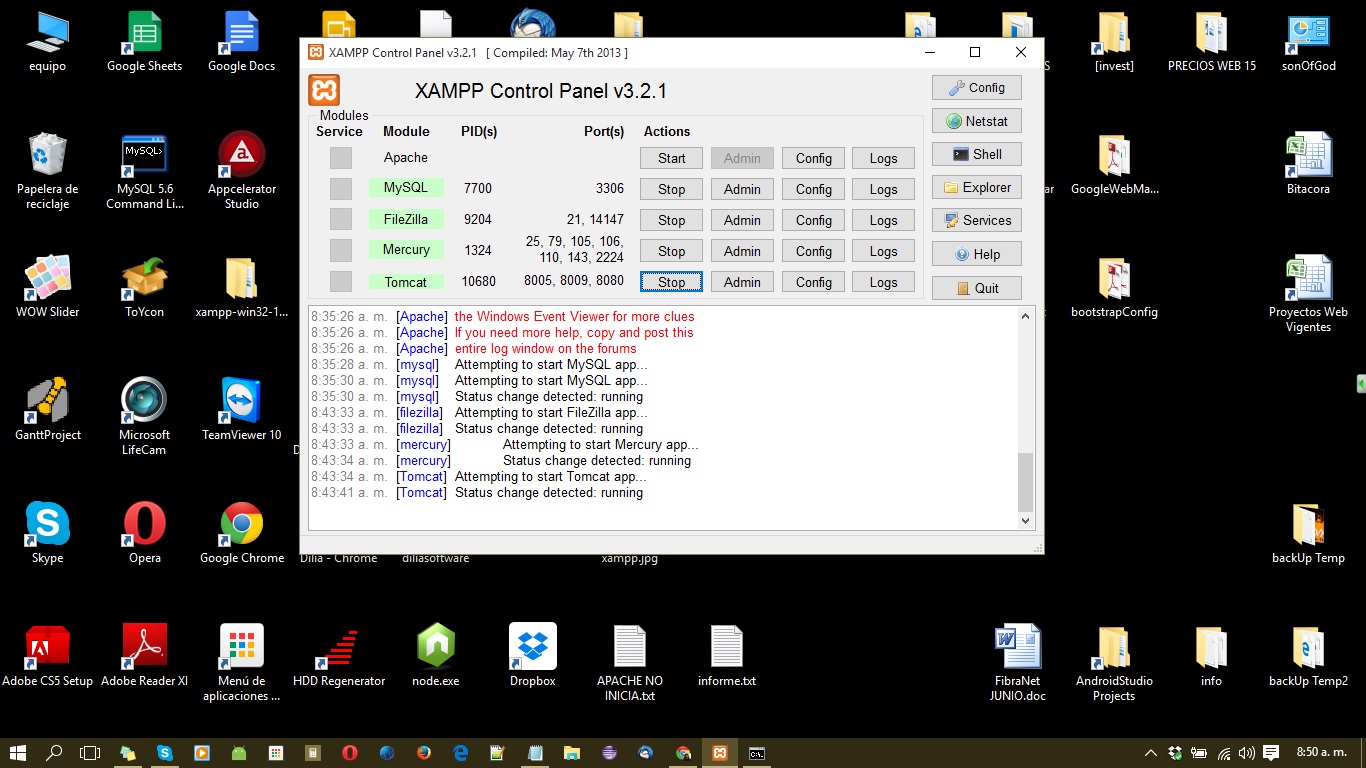Viewport: 1366px width, 768px height.
Task: Select the informe.txt file icon
Action: pos(727,655)
